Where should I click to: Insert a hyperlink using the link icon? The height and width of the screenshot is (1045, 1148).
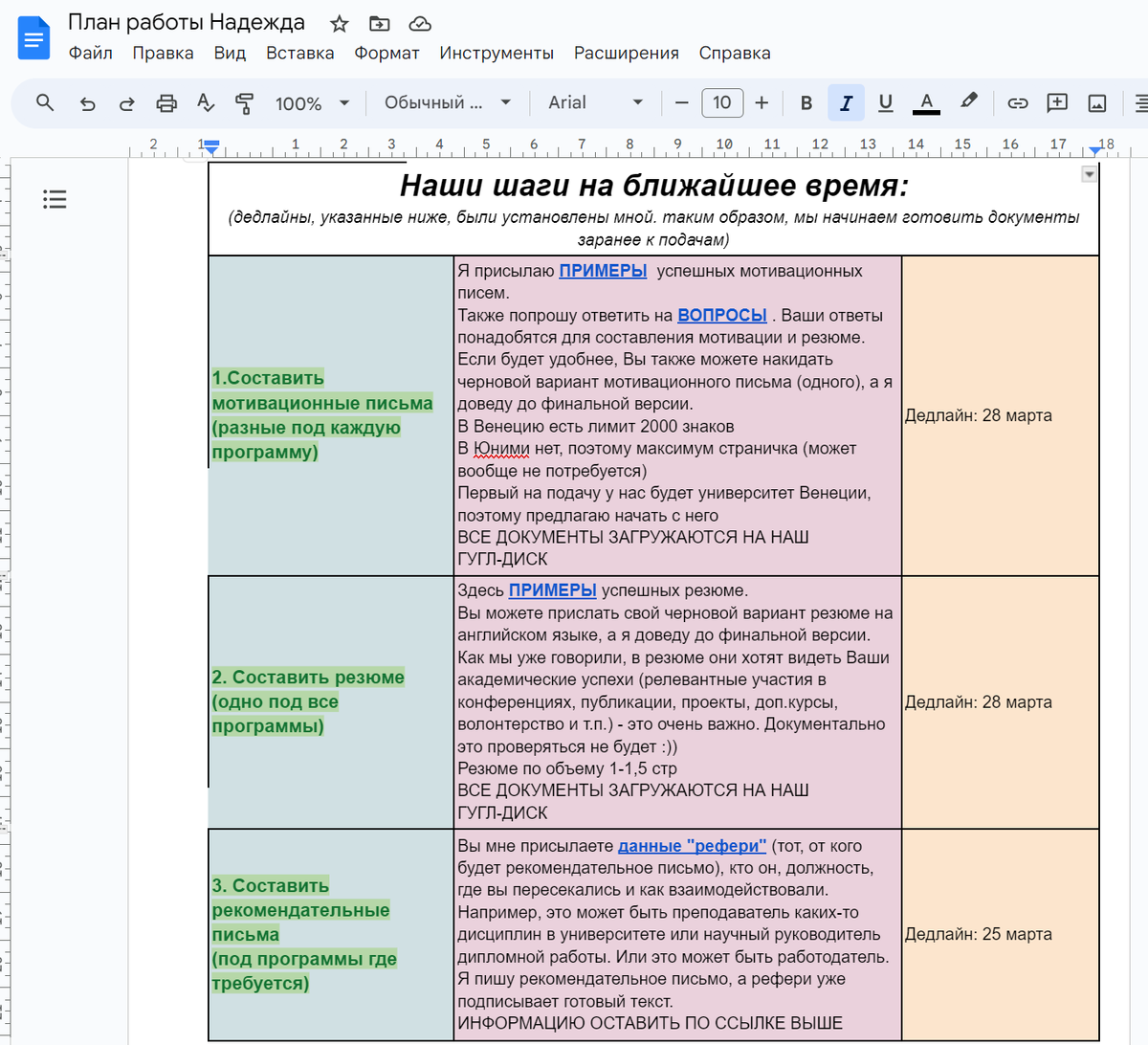[x=1018, y=102]
